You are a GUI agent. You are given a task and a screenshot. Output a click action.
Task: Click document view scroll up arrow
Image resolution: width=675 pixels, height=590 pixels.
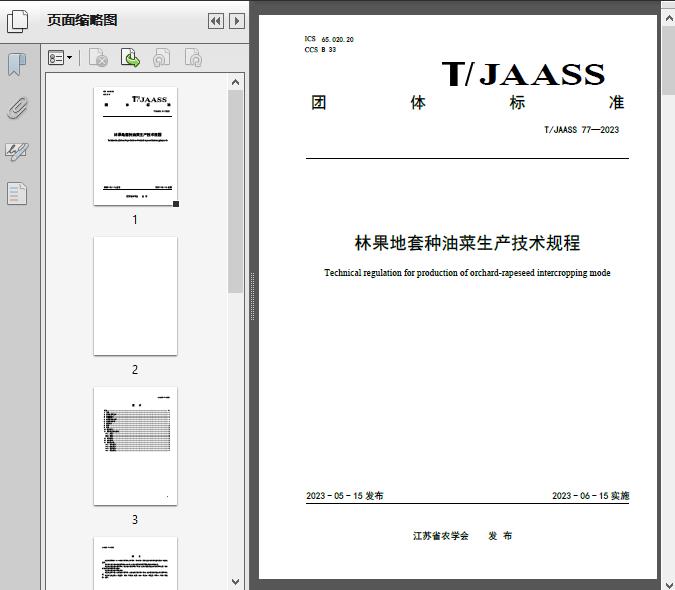[x=669, y=19]
